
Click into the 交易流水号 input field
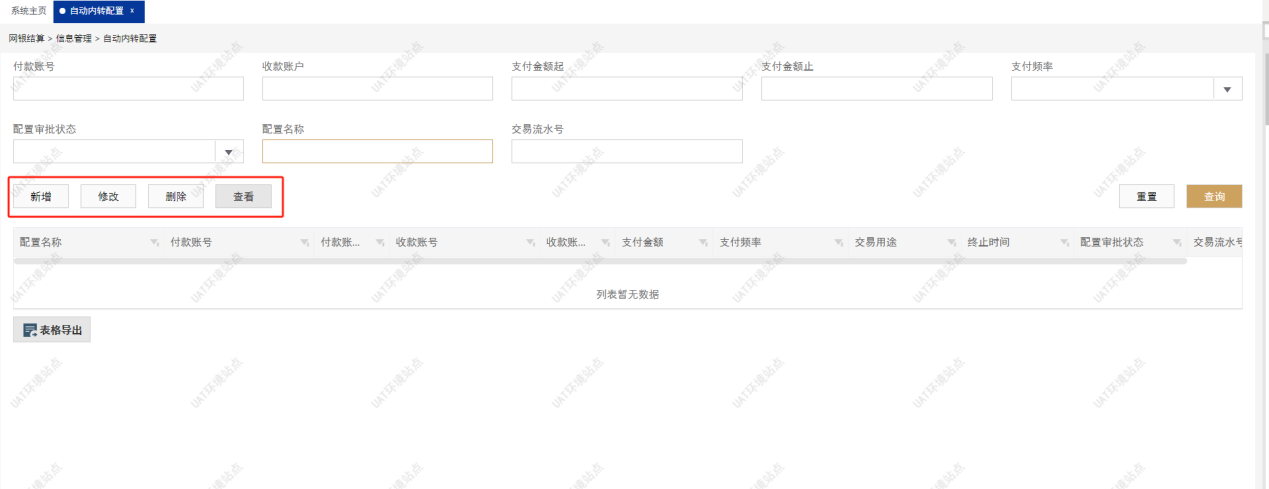pos(626,152)
